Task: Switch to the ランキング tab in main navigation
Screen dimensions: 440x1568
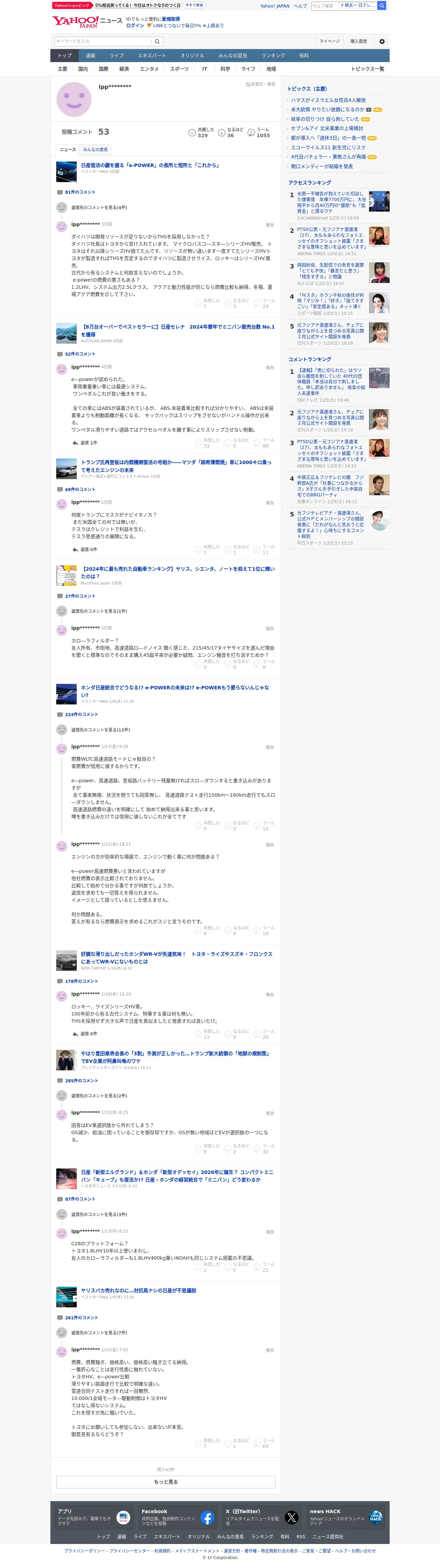Action: [x=273, y=56]
